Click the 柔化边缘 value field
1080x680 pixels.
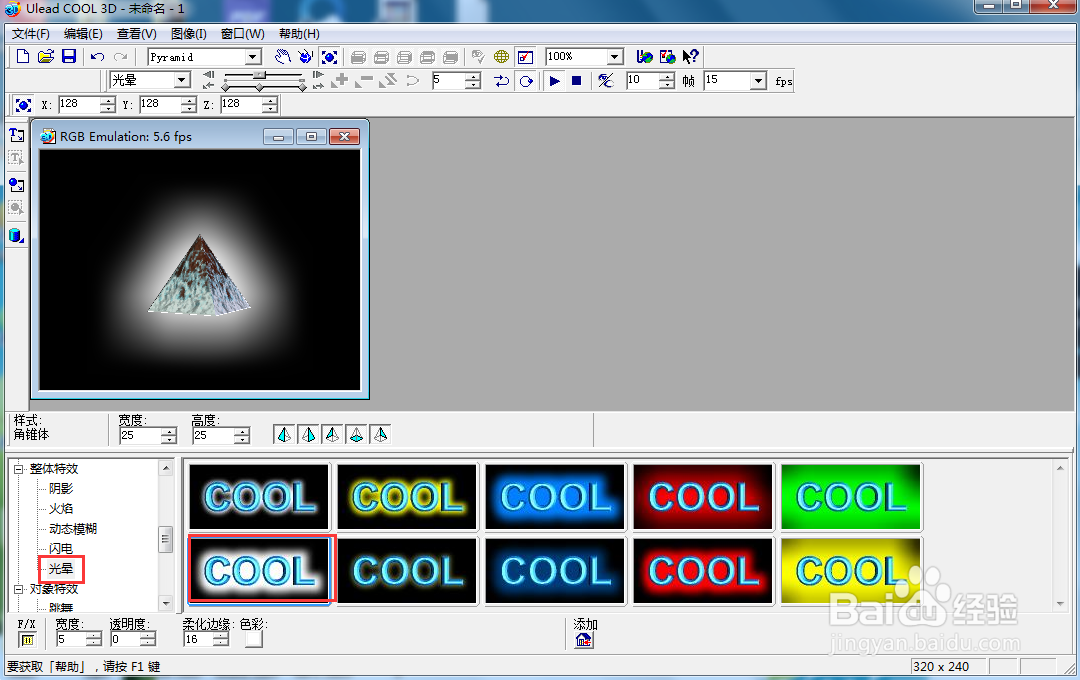pos(198,639)
